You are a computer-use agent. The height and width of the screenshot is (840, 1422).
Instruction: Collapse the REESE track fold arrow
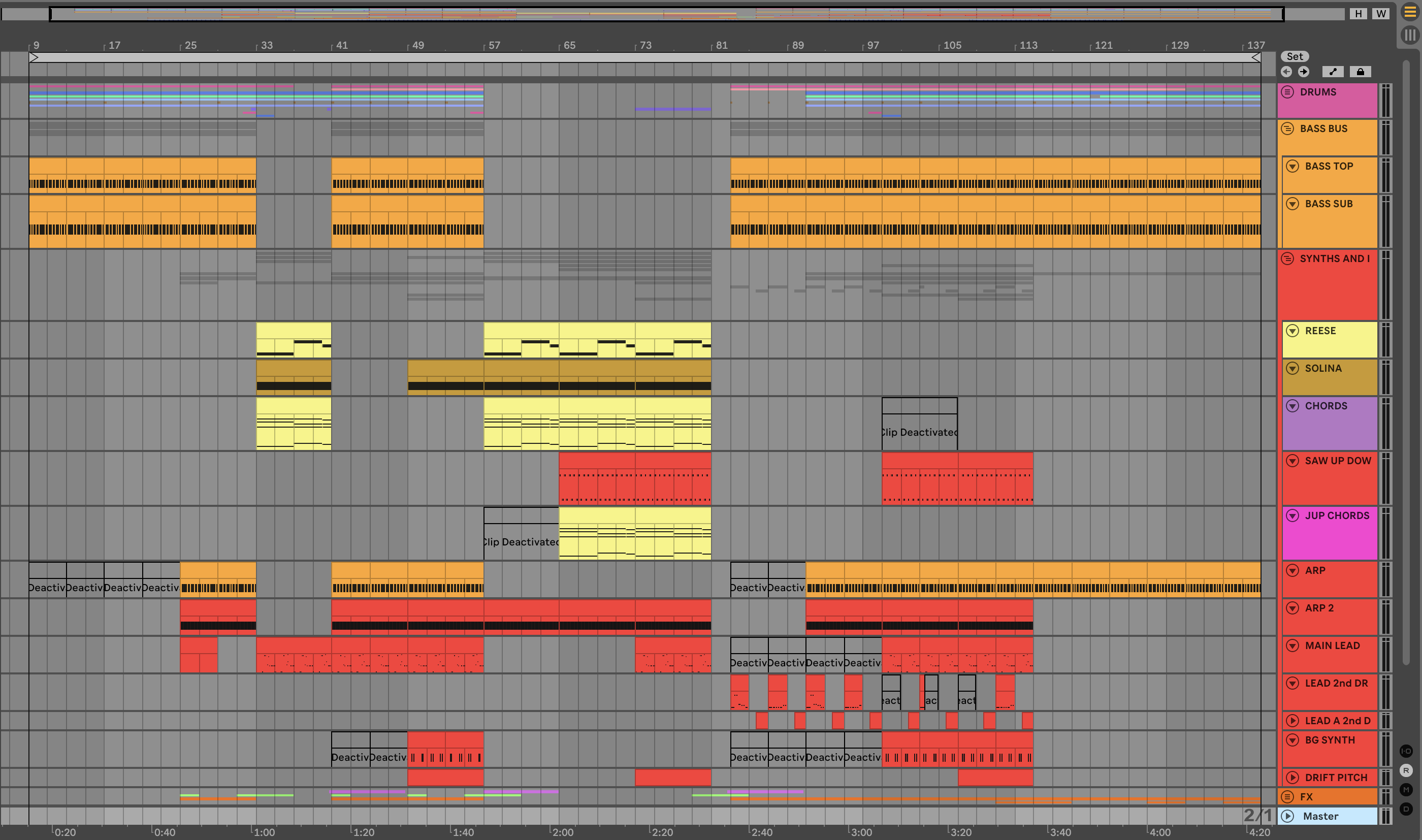pyautogui.click(x=1292, y=331)
